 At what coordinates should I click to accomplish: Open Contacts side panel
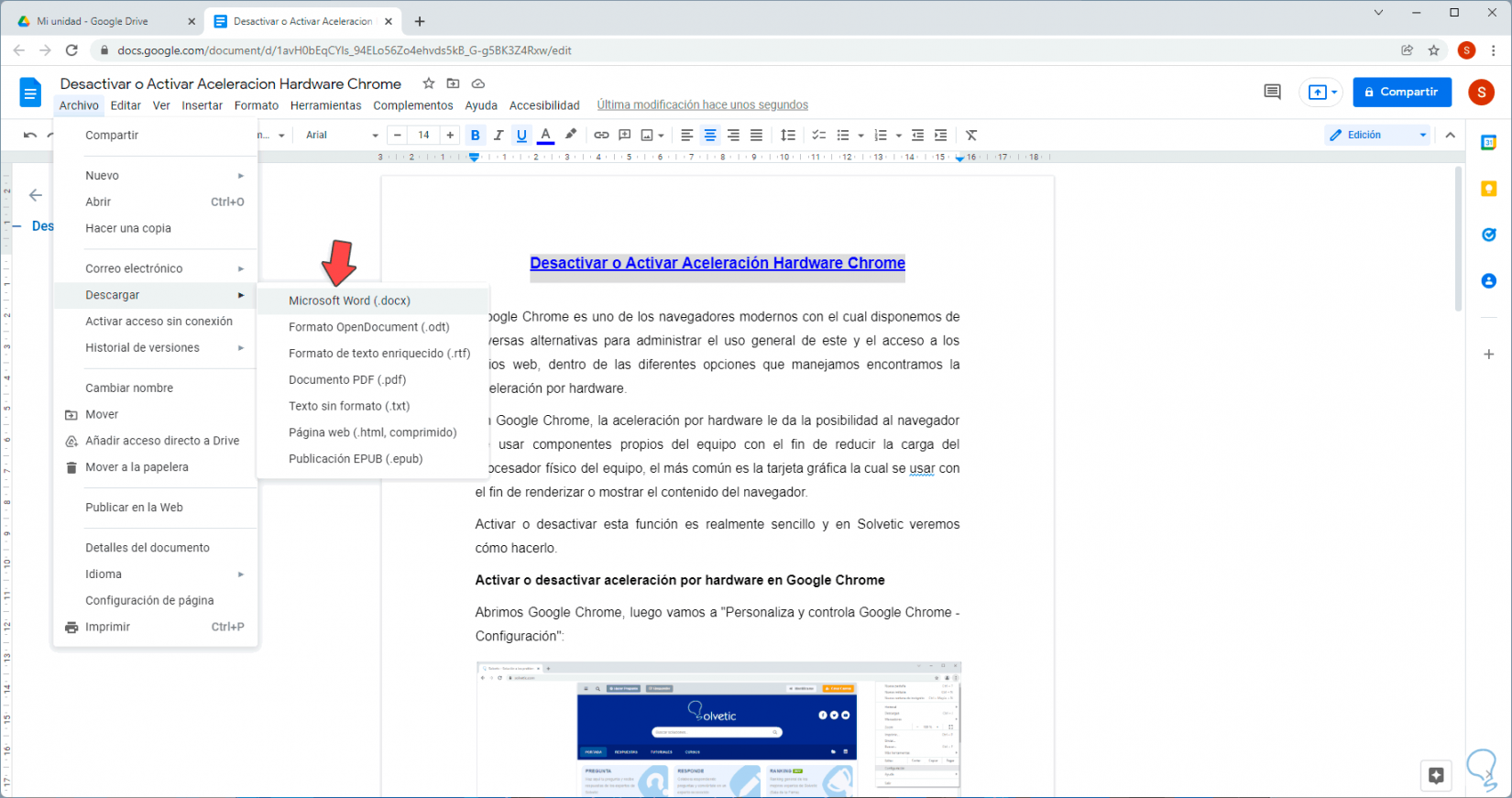pyautogui.click(x=1489, y=280)
